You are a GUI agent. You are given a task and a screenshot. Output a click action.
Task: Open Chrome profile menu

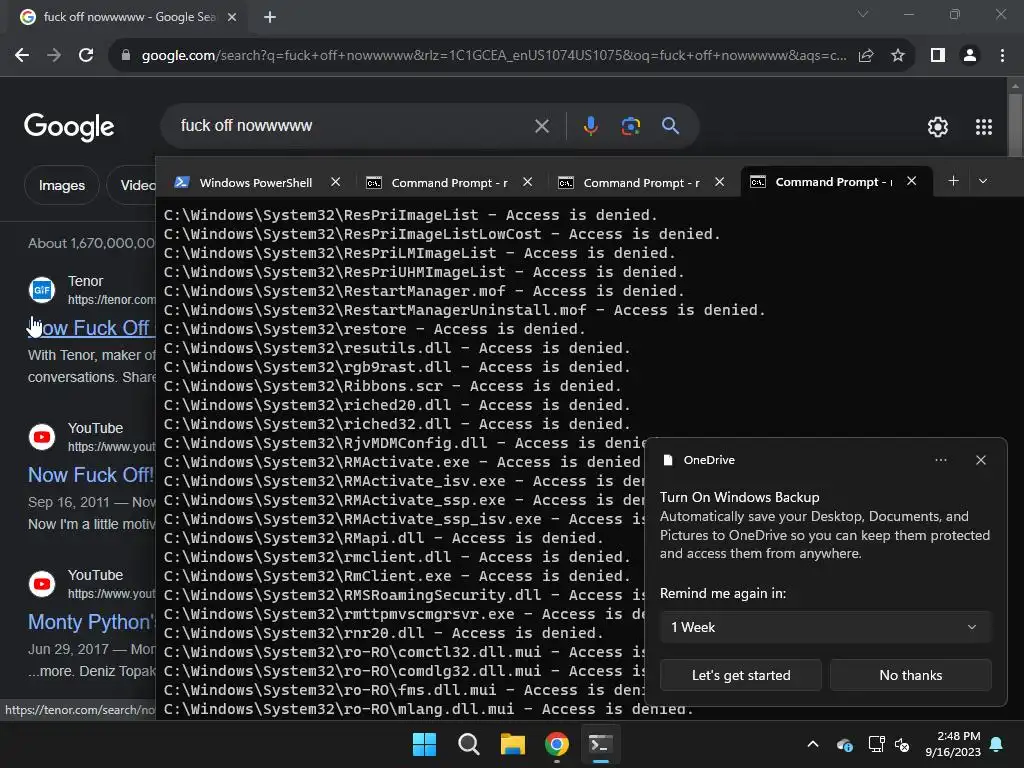coord(970,56)
